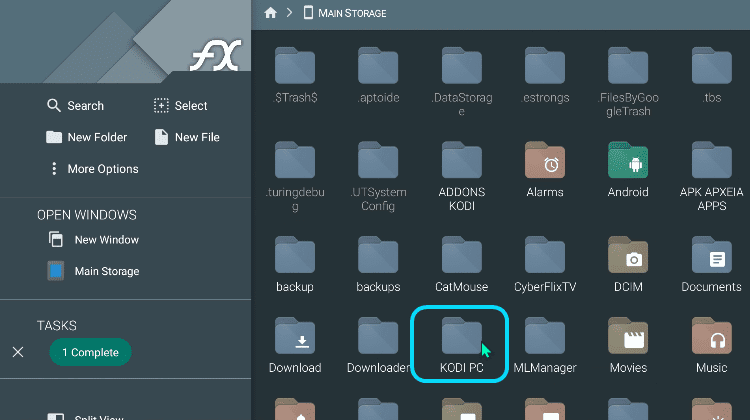
Task: Open the CyberFlixTV folder
Action: (x=545, y=265)
